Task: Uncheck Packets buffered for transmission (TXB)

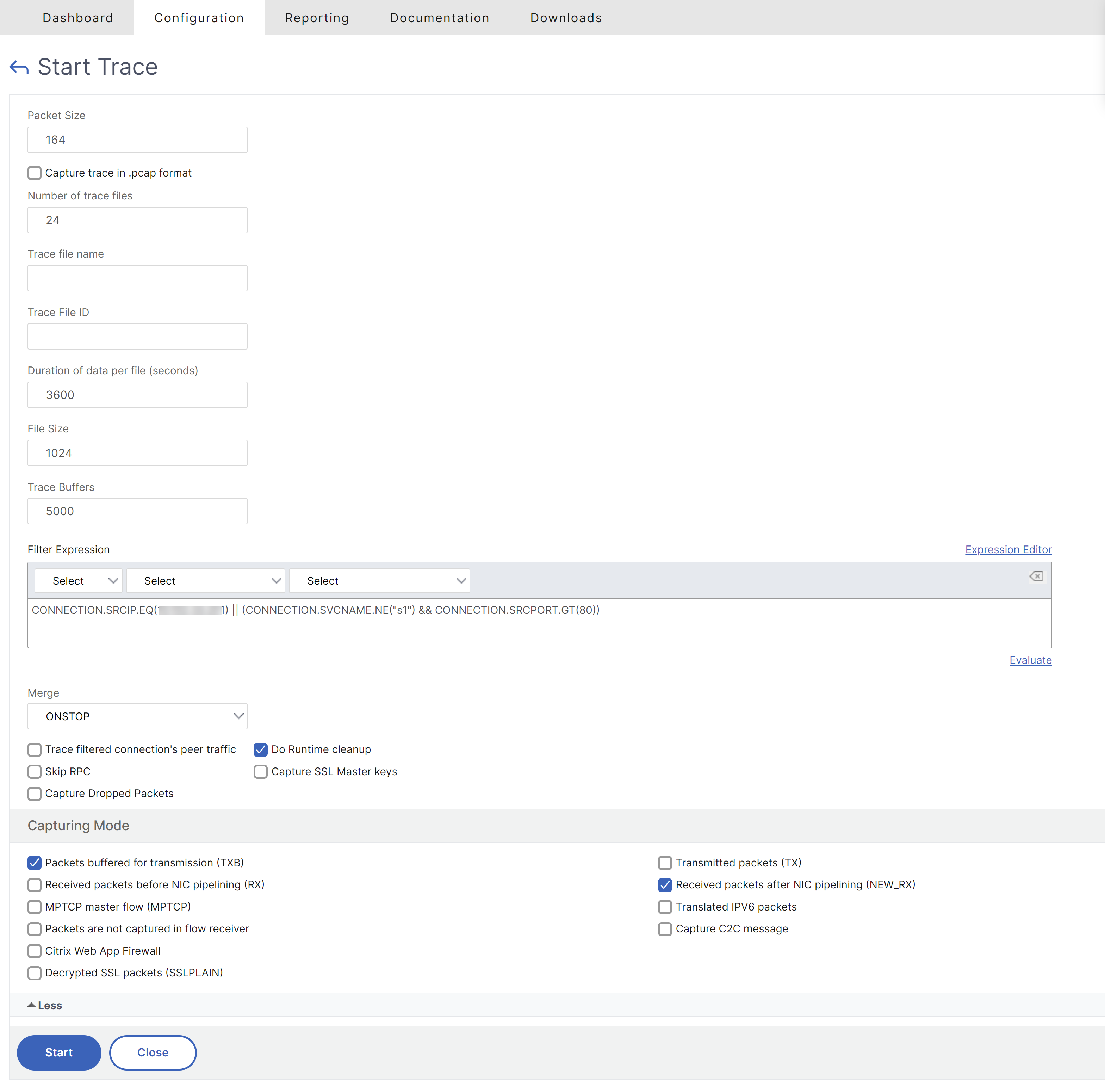Action: 34,863
